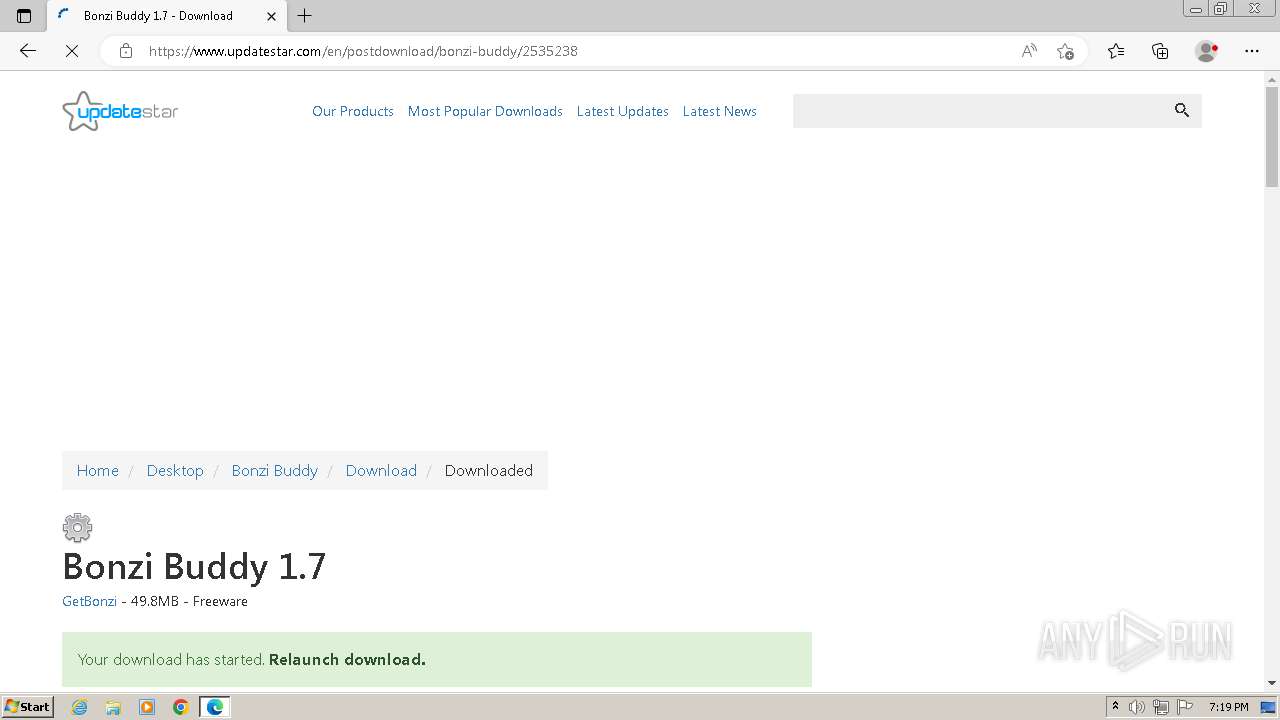This screenshot has width=1280, height=720.
Task: Click the taskbar clock 7:19 PM
Action: click(x=1229, y=707)
